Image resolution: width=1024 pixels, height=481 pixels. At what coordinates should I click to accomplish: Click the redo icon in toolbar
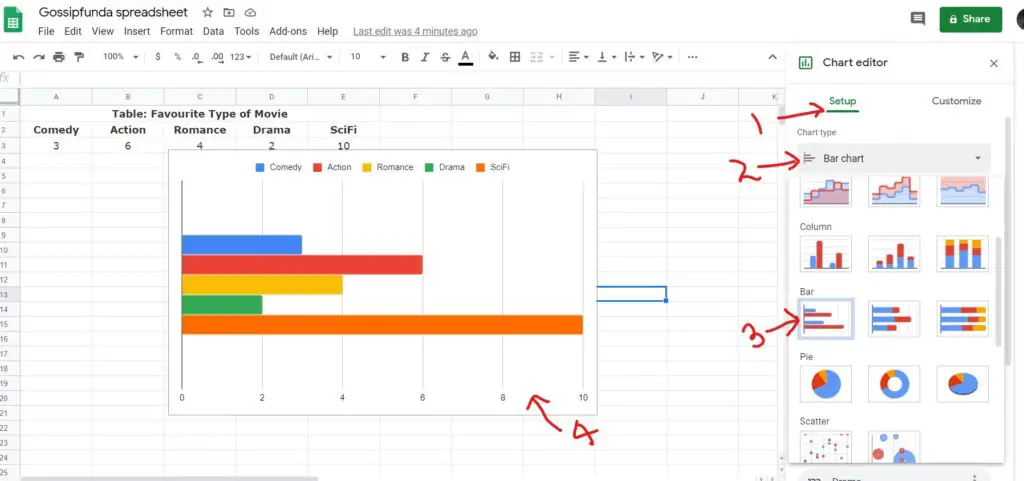[39, 57]
